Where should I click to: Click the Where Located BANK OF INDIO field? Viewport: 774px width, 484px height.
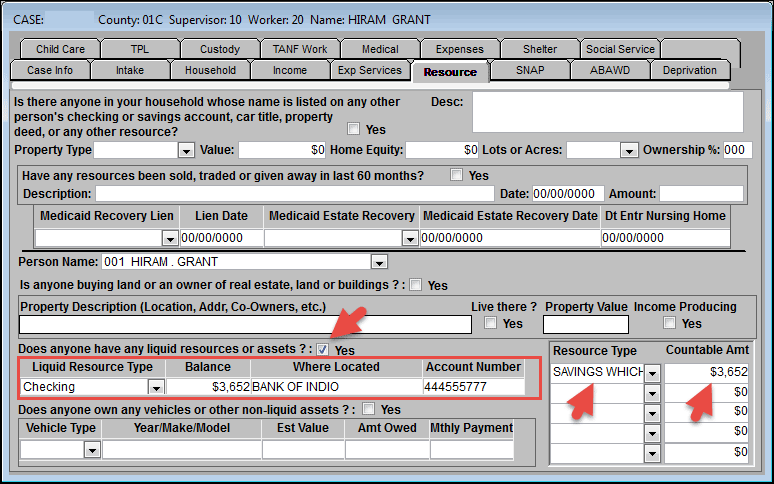[337, 387]
